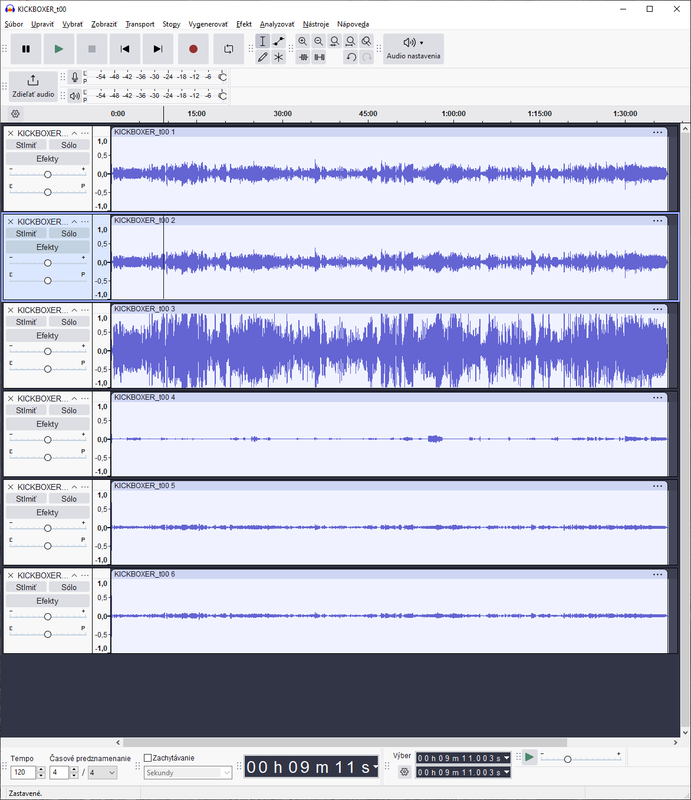The width and height of the screenshot is (691, 800).
Task: Open the Sekundy snapping dropdown
Action: (x=188, y=772)
